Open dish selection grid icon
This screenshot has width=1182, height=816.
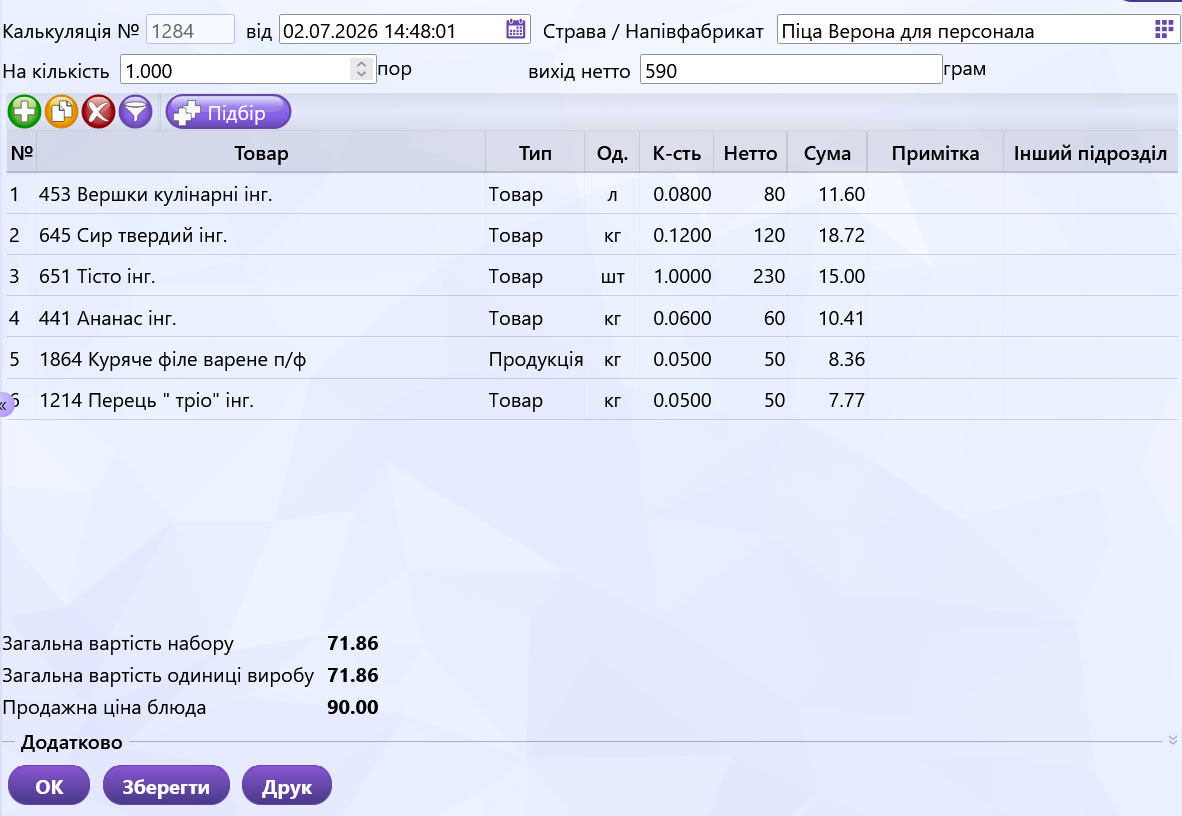[1164, 29]
